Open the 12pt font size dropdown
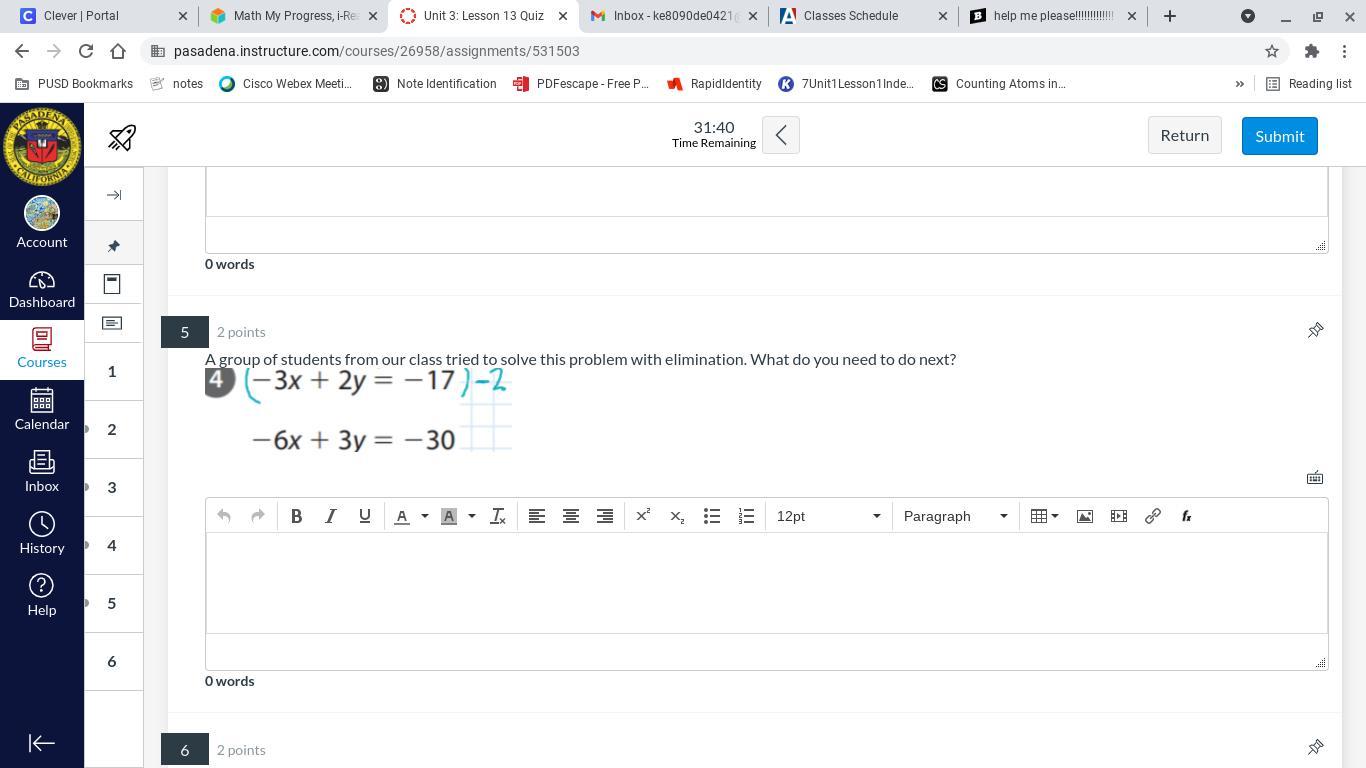 point(828,516)
